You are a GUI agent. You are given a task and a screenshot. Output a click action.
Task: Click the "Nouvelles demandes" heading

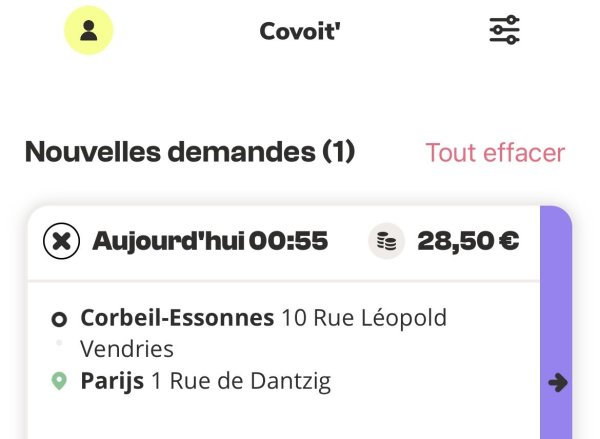(x=169, y=153)
